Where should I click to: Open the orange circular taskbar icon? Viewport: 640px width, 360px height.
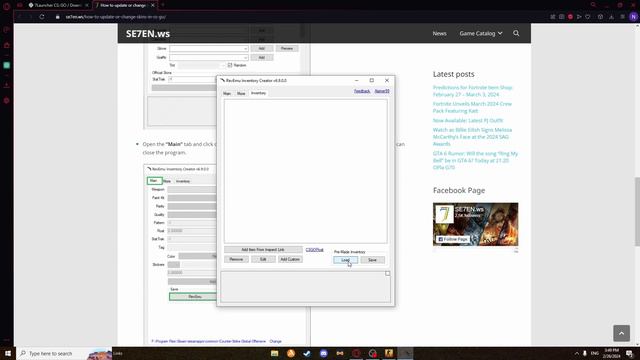tap(291, 353)
